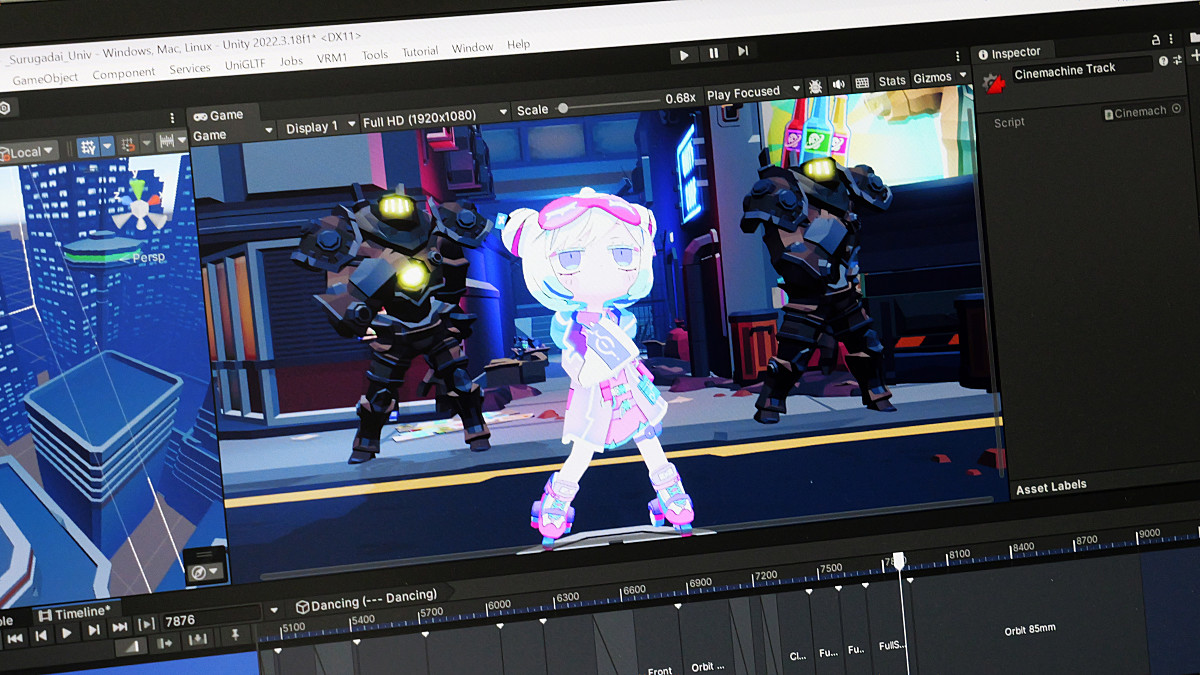The image size is (1200, 675).
Task: Open the Scene camera compass overlay dropdown
Action: (205, 572)
